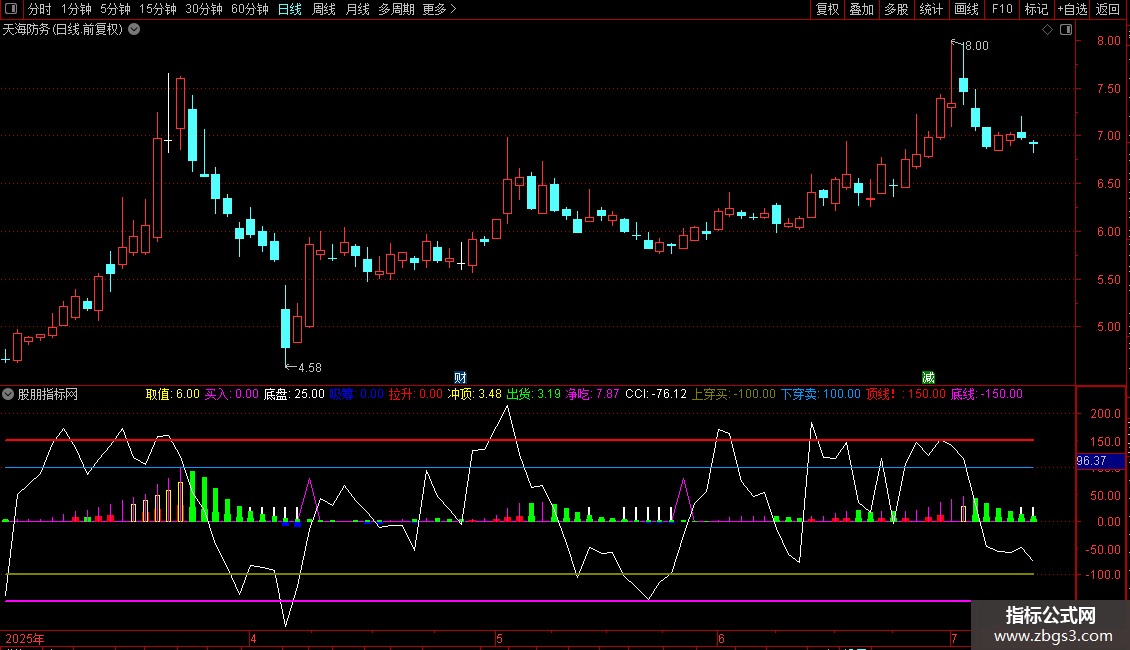Viewport: 1130px width, 650px height.
Task: Click the 财 info marker under the chart
Action: pyautogui.click(x=460, y=378)
